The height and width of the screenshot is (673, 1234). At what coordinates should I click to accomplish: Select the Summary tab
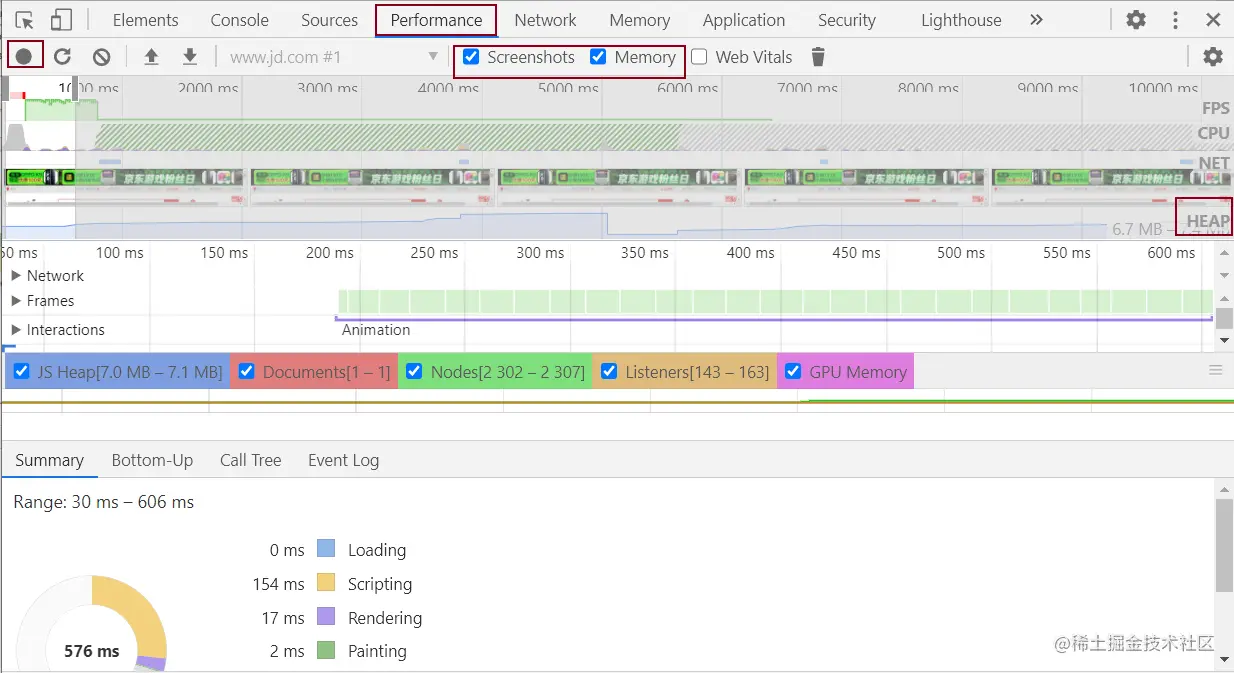[49, 460]
